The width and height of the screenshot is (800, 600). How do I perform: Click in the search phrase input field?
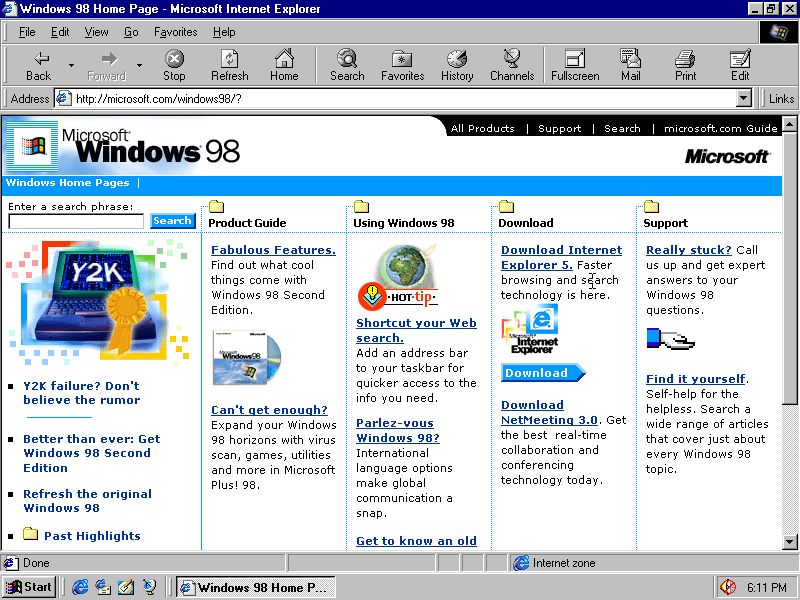(77, 221)
